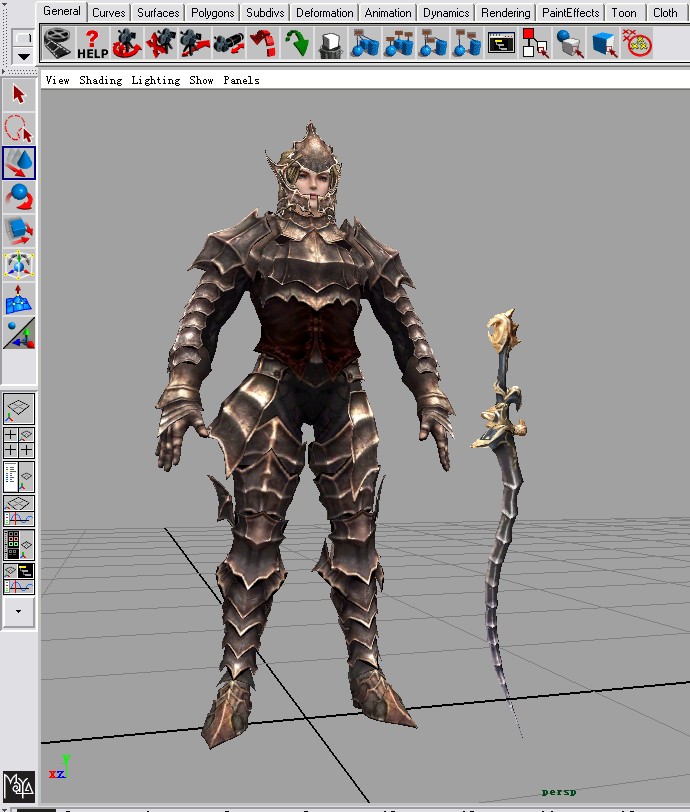
Task: Click the sideways camera with small red arrows
Action: tap(228, 44)
